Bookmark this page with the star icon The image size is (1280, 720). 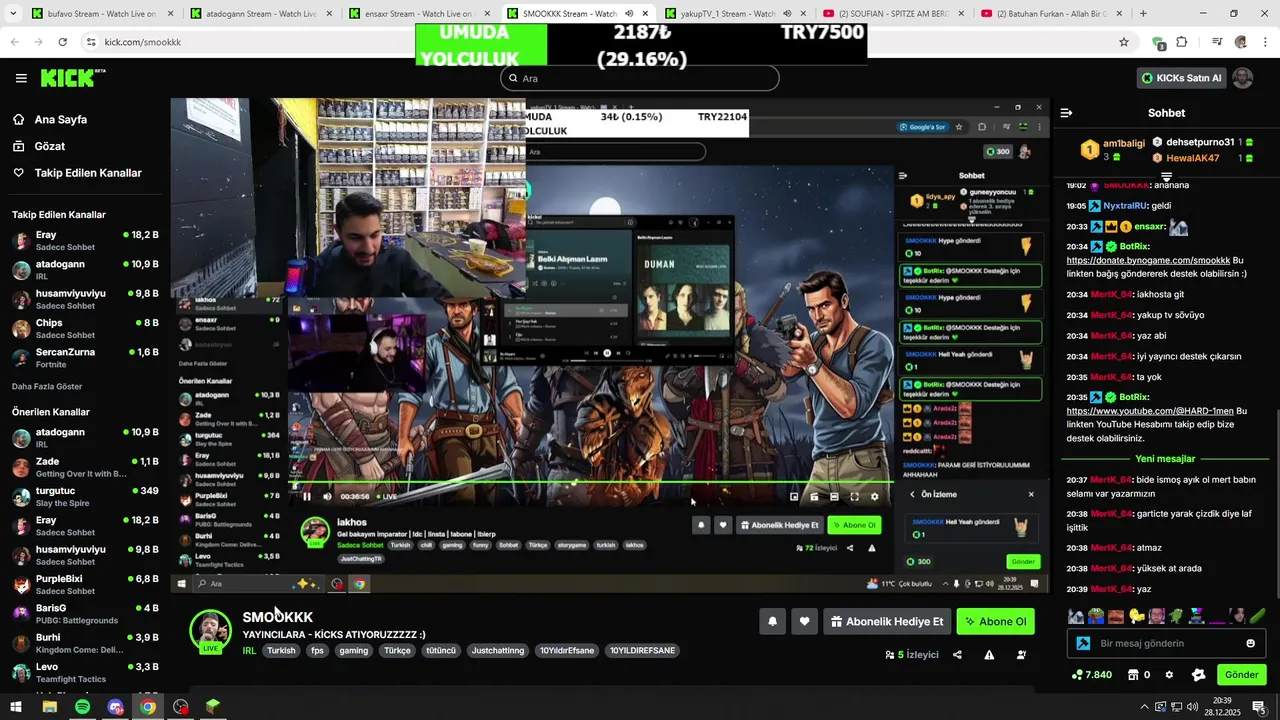tap(1124, 42)
